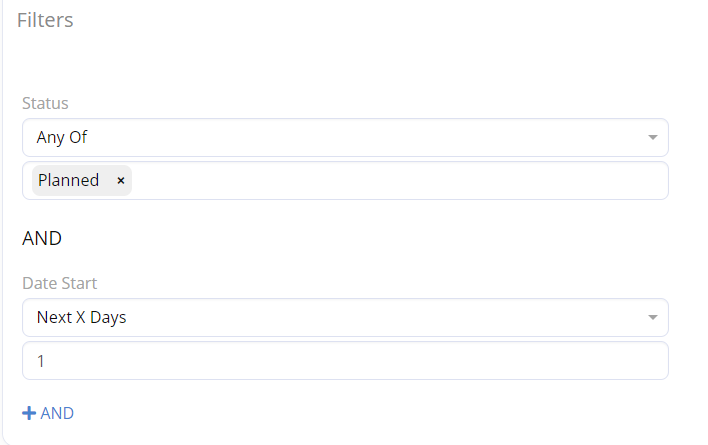Click the Status field label
The width and height of the screenshot is (708, 445).
[x=45, y=103]
